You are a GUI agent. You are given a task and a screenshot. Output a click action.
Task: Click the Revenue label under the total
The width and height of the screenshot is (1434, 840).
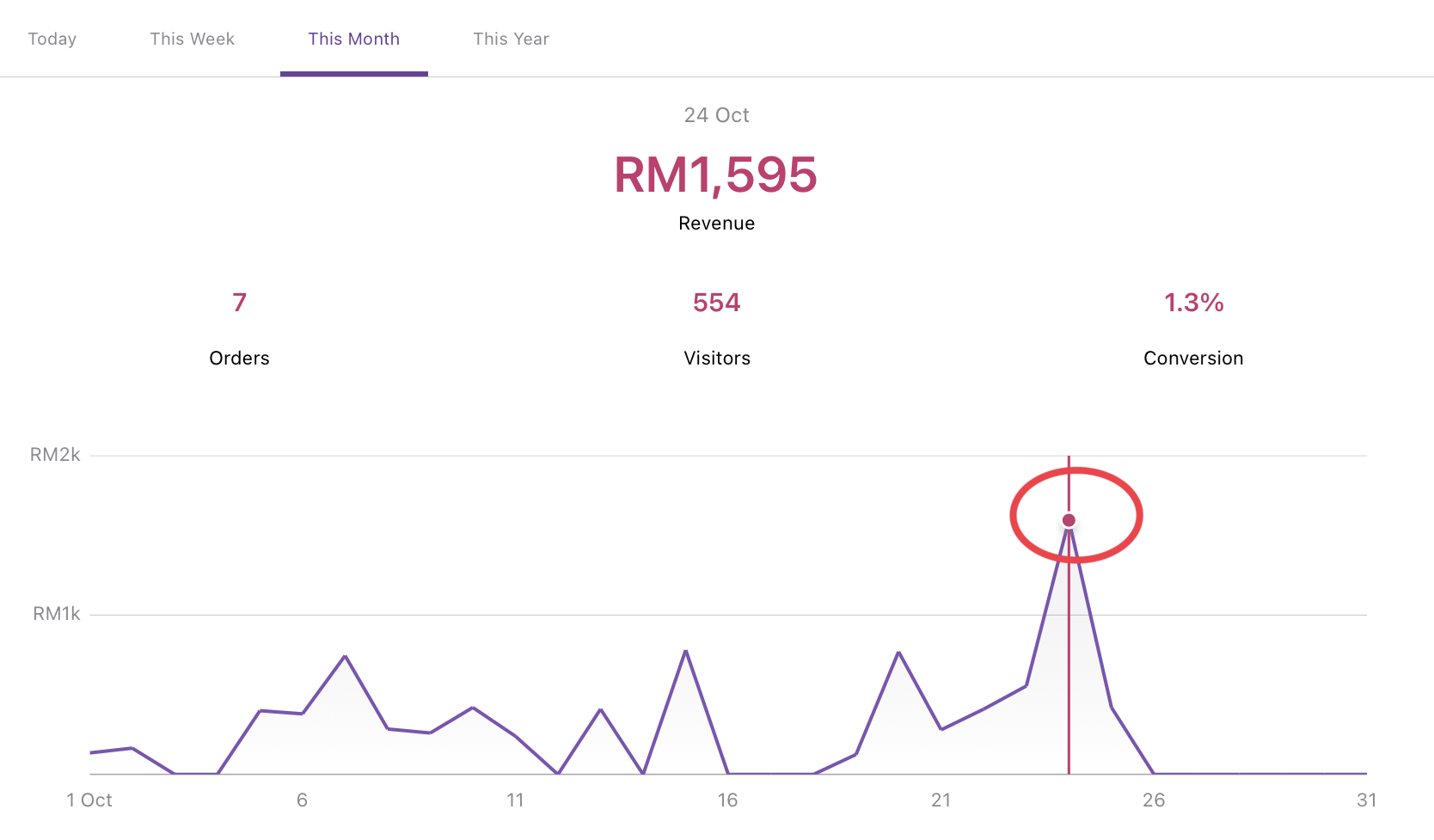click(x=716, y=224)
